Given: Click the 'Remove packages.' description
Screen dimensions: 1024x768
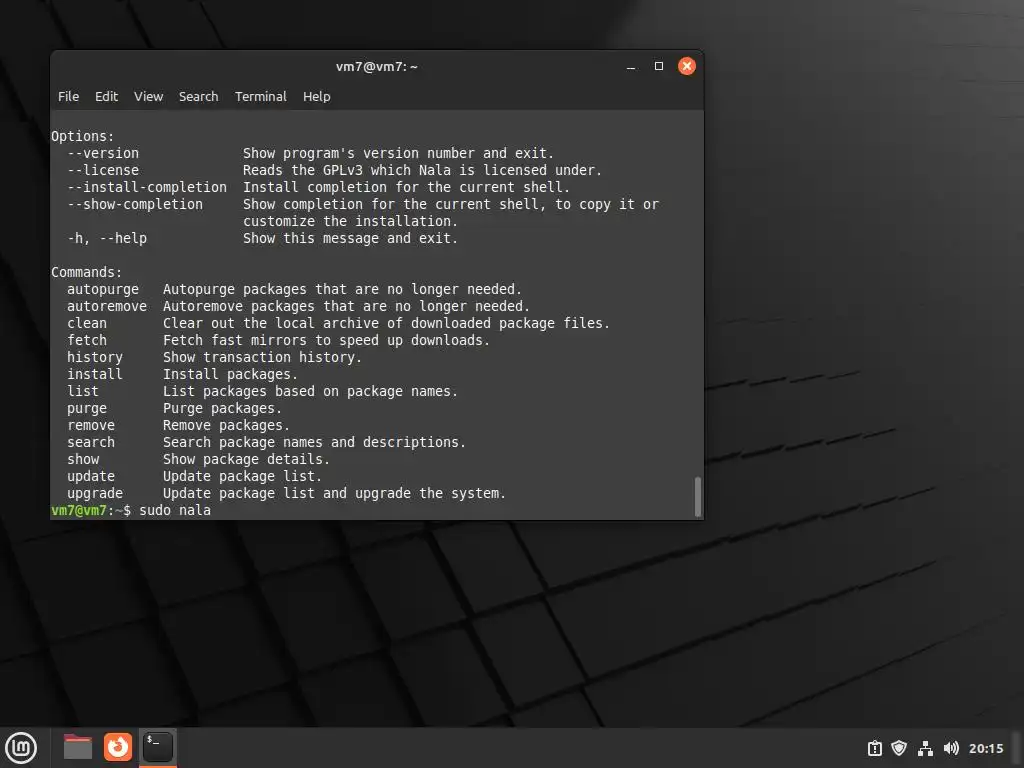Looking at the screenshot, I should point(226,425).
